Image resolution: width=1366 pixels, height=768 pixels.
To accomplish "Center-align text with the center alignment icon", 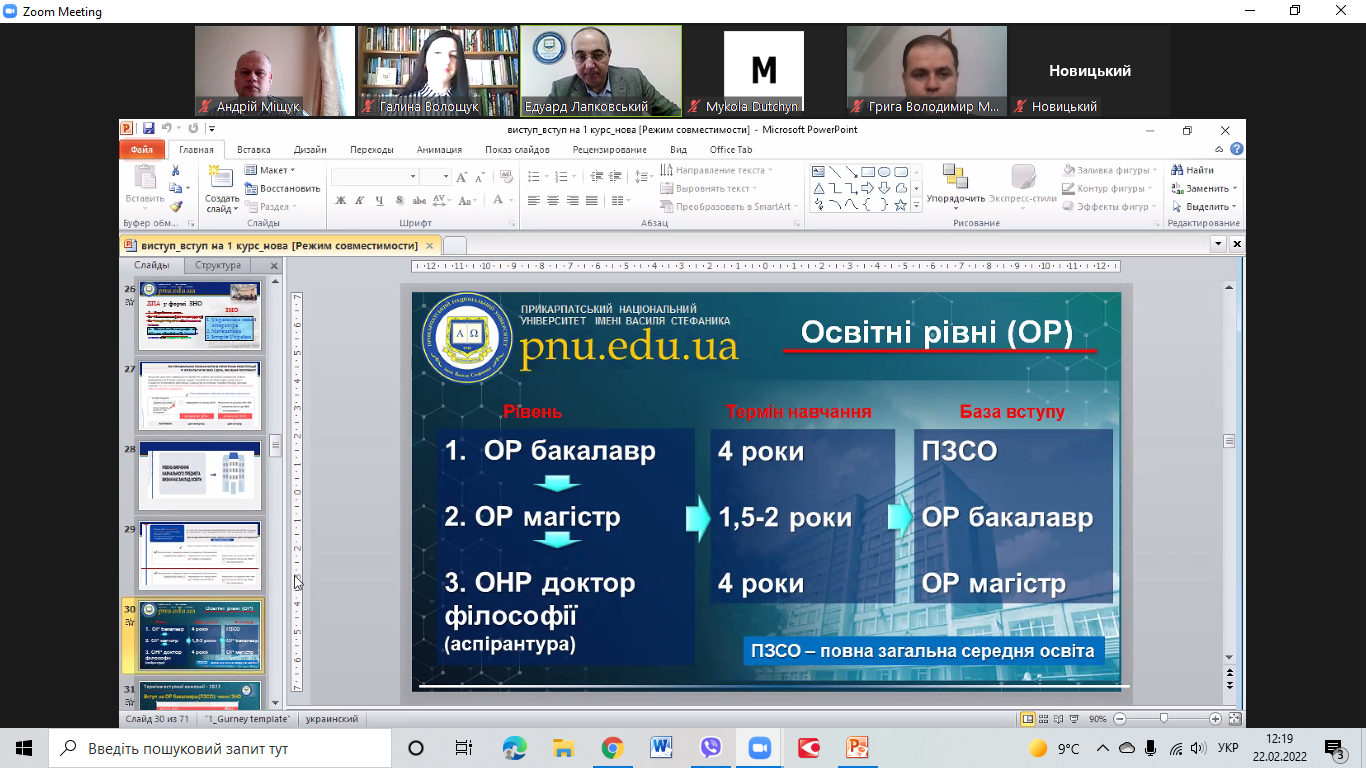I will (x=553, y=201).
